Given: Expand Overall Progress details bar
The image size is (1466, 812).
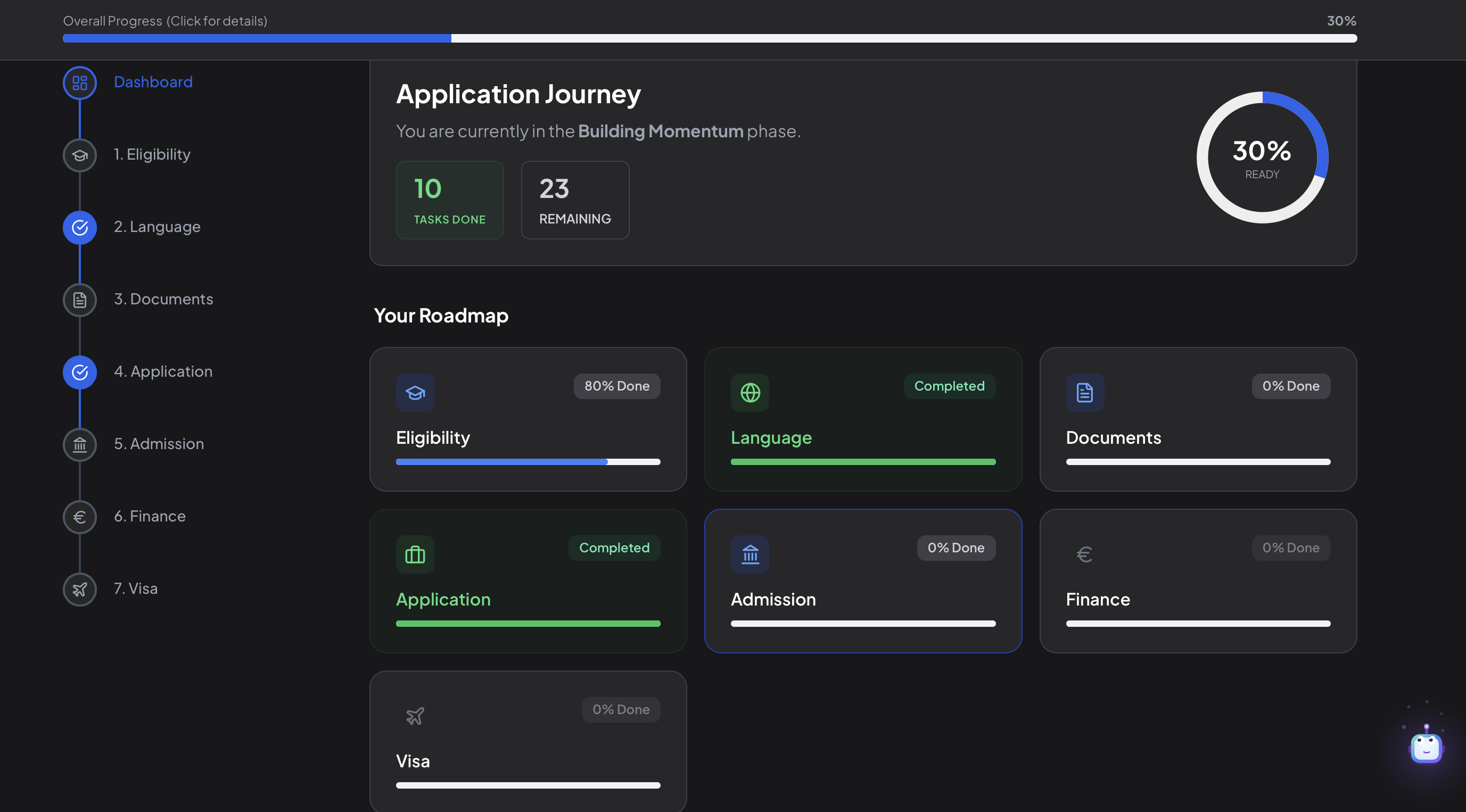Looking at the screenshot, I should click(709, 38).
